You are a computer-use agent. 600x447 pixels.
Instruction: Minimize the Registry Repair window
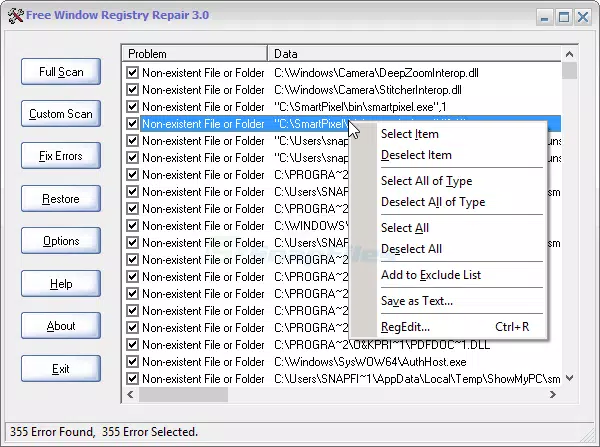click(545, 17)
